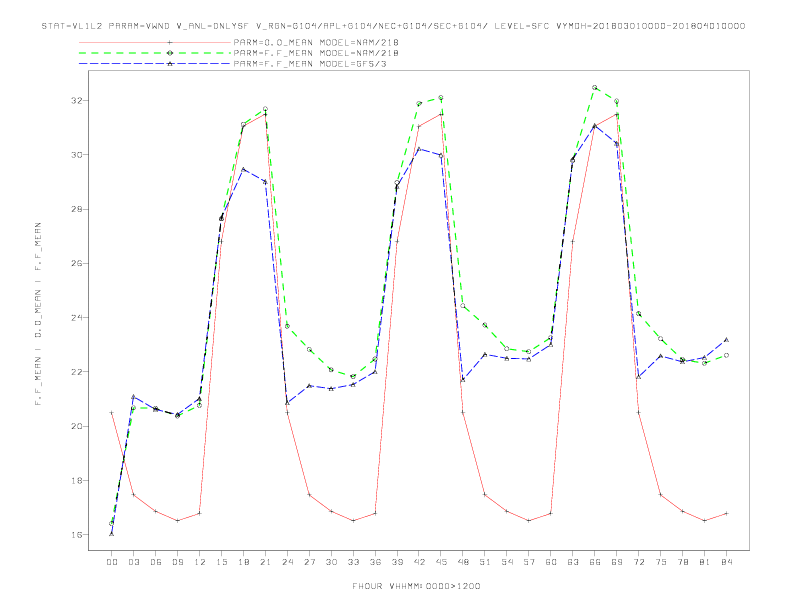Click y-axis tick value 22
The width and height of the screenshot is (792, 612).
click(x=76, y=372)
